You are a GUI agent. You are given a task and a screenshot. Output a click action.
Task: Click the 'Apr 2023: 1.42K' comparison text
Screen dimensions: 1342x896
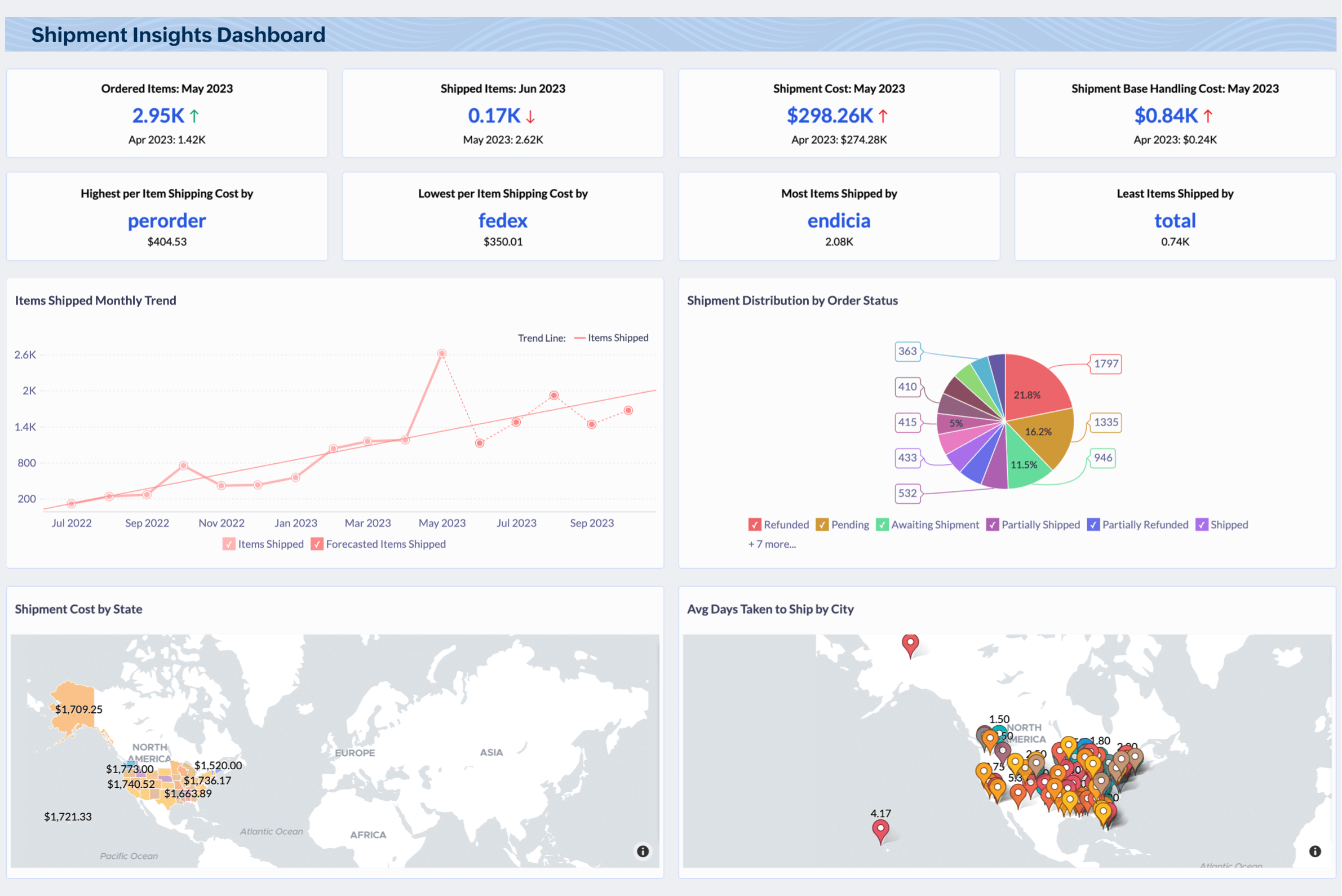click(167, 139)
